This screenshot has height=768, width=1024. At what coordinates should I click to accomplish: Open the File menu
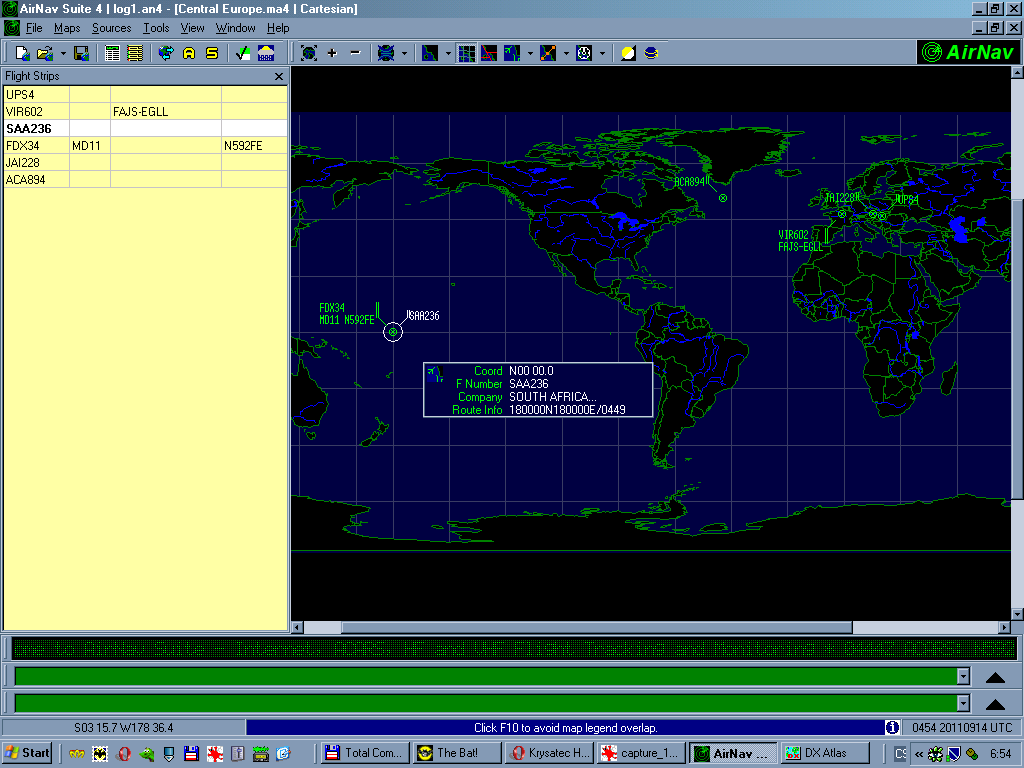click(x=34, y=28)
